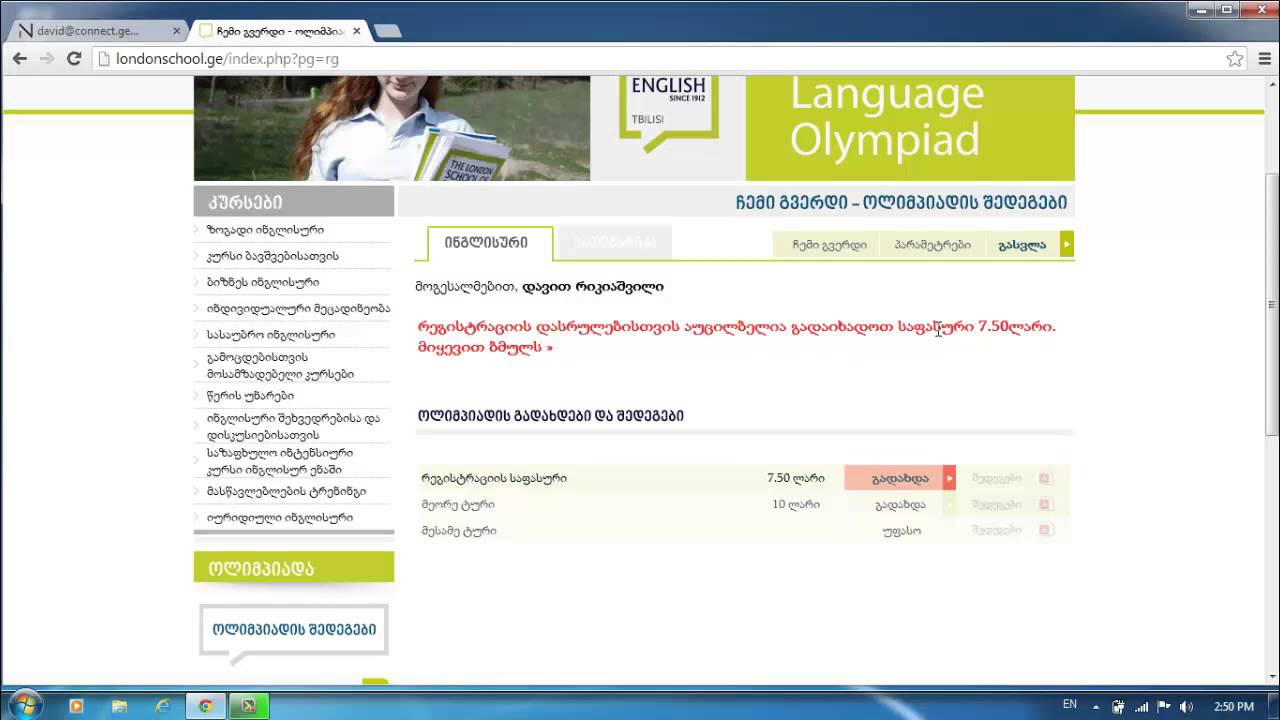Click გადახდა in the მეორე ტური row

point(900,504)
